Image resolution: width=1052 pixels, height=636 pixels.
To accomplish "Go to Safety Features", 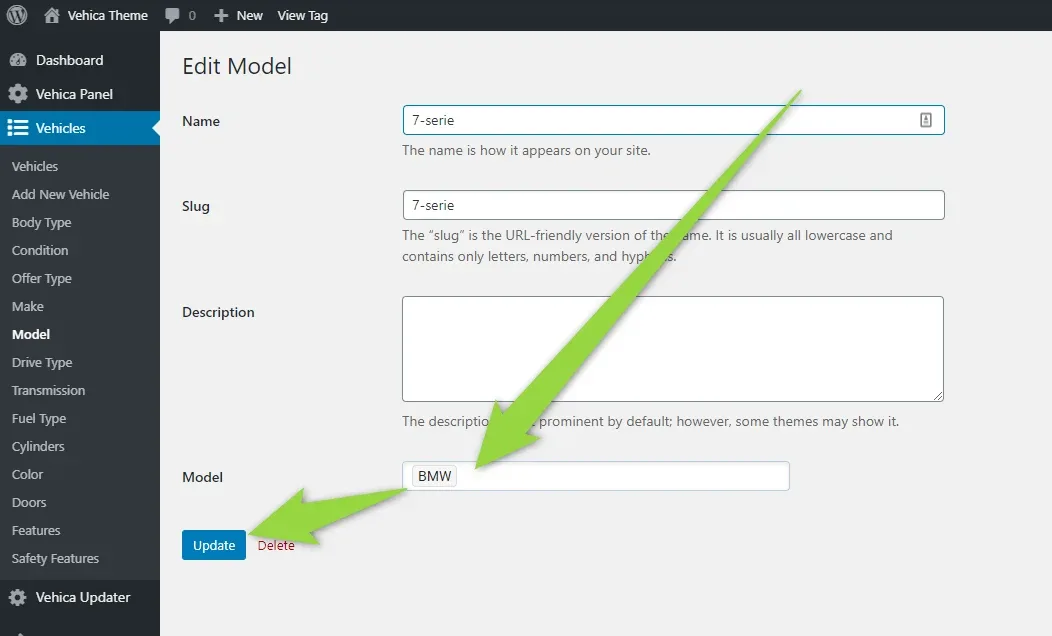I will tap(55, 559).
